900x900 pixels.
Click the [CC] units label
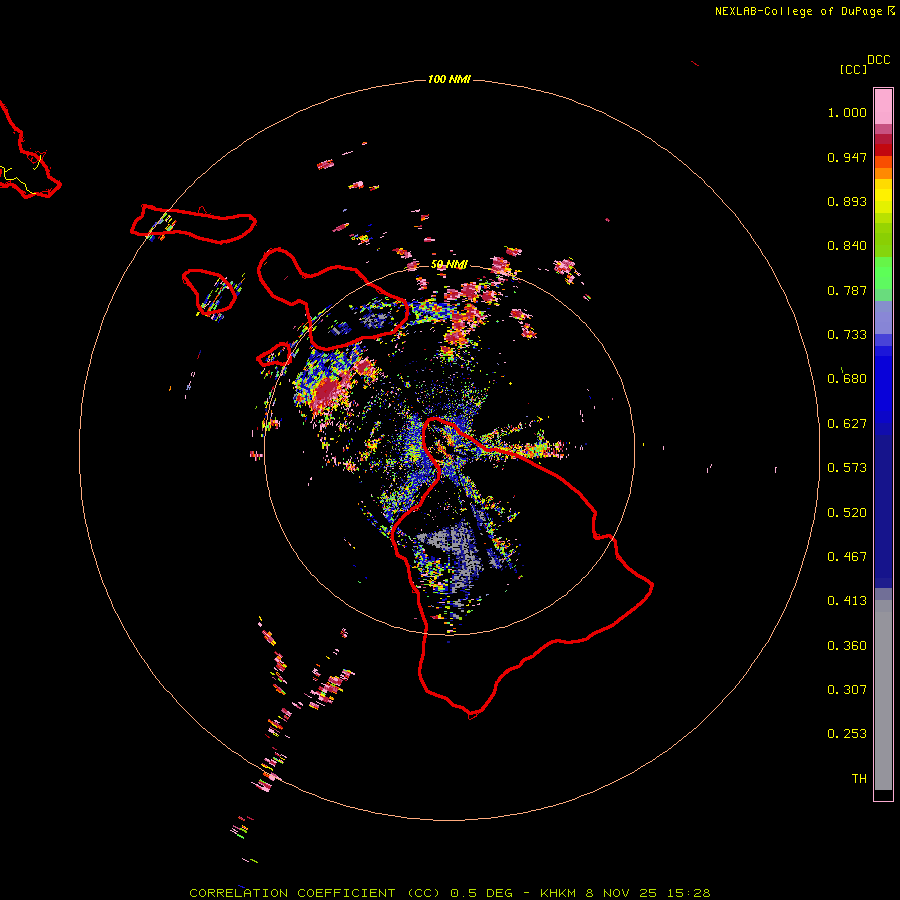click(x=853, y=69)
